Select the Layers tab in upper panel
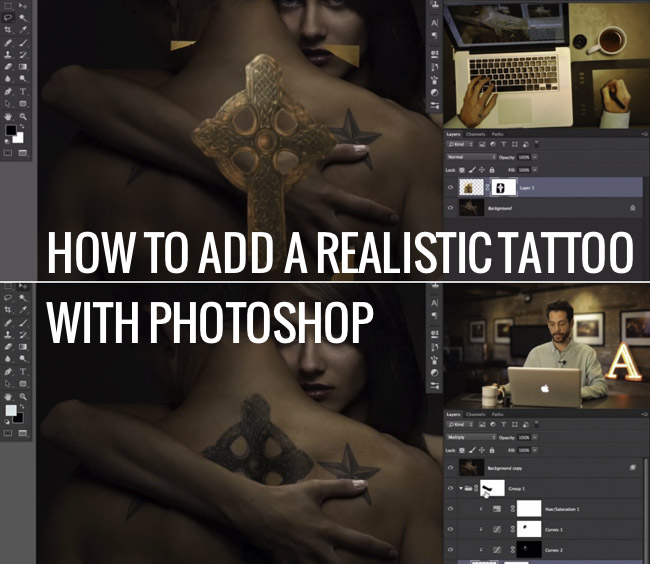The height and width of the screenshot is (564, 650). 453,134
